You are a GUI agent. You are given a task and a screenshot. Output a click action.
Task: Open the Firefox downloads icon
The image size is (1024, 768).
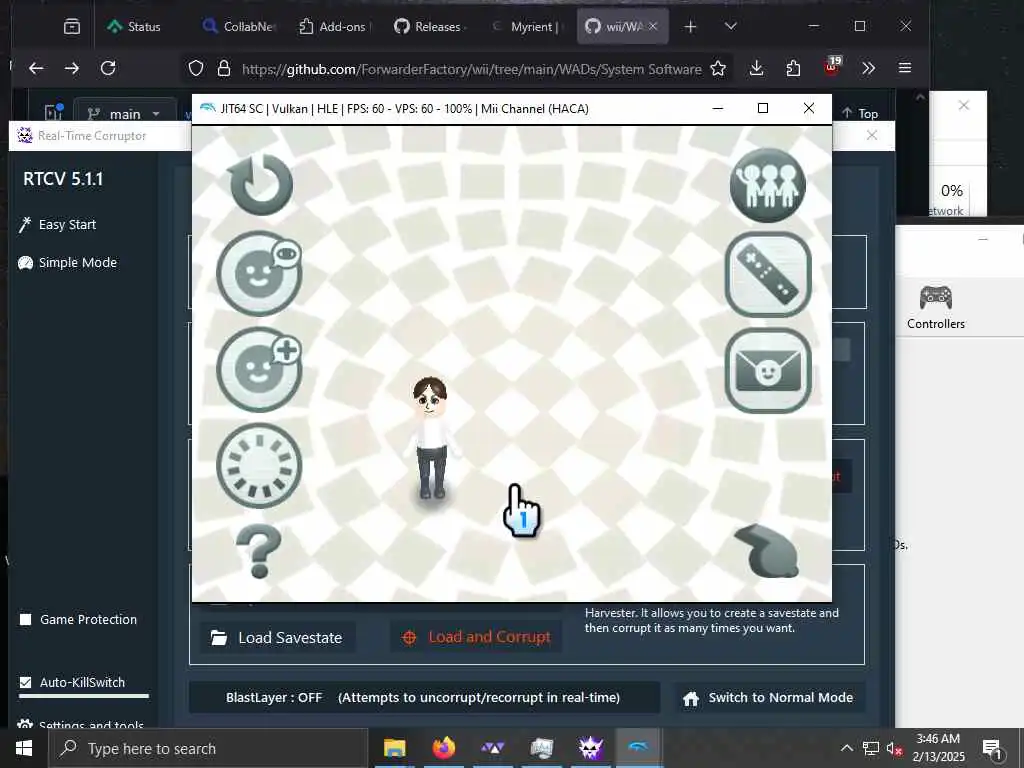click(x=757, y=68)
